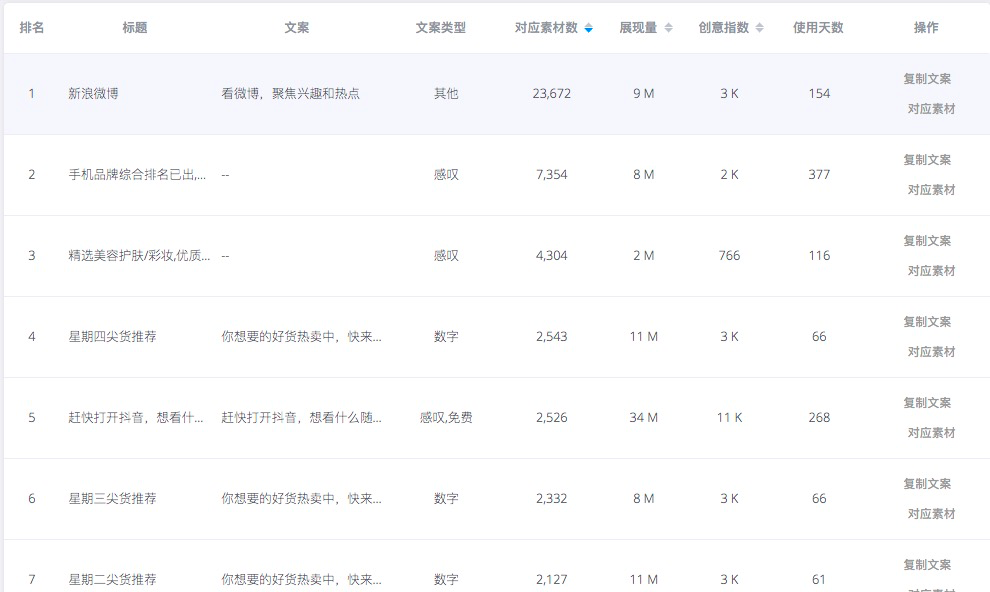Click 复制文案 for the 赶快打开抖音 row
This screenshot has width=990, height=592.
[927, 403]
